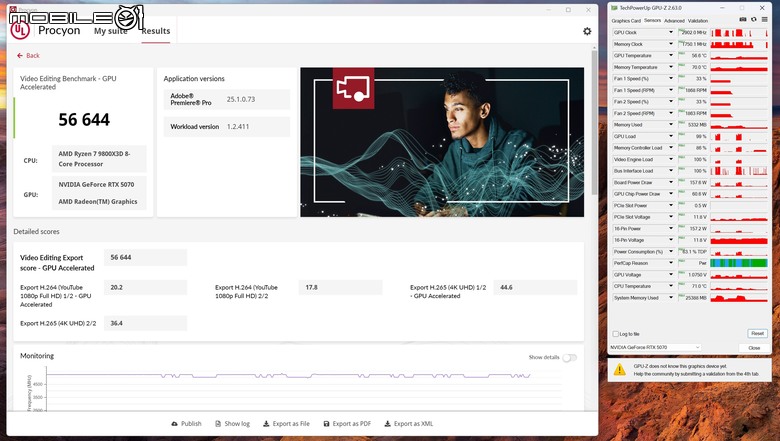Click AMD Ryzen 7 9800X3D CPU text
The width and height of the screenshot is (780, 441).
[94, 159]
